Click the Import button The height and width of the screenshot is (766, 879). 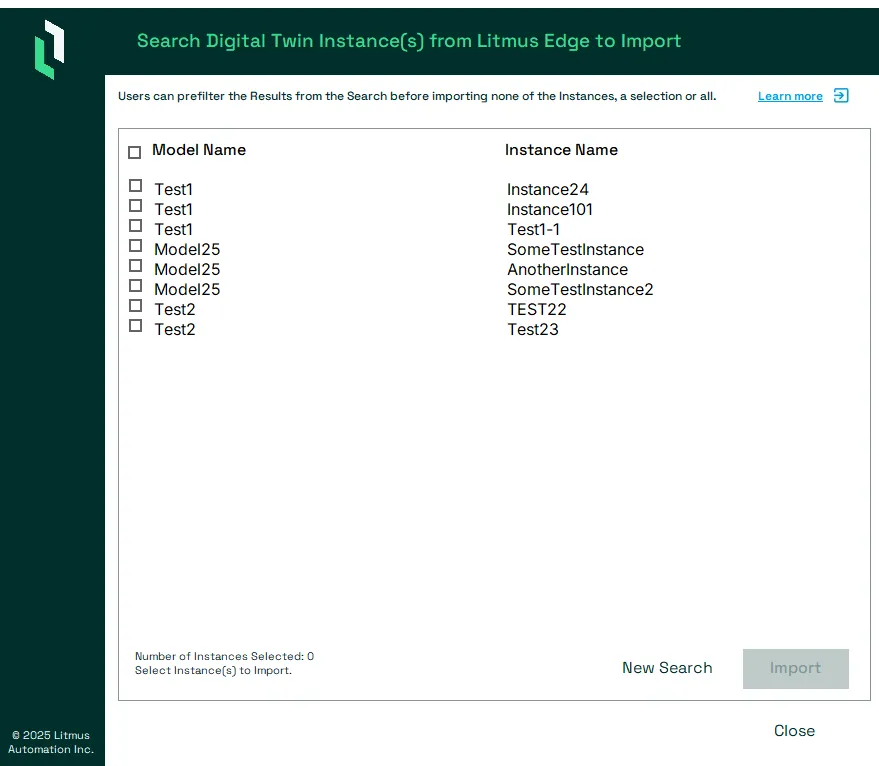795,668
